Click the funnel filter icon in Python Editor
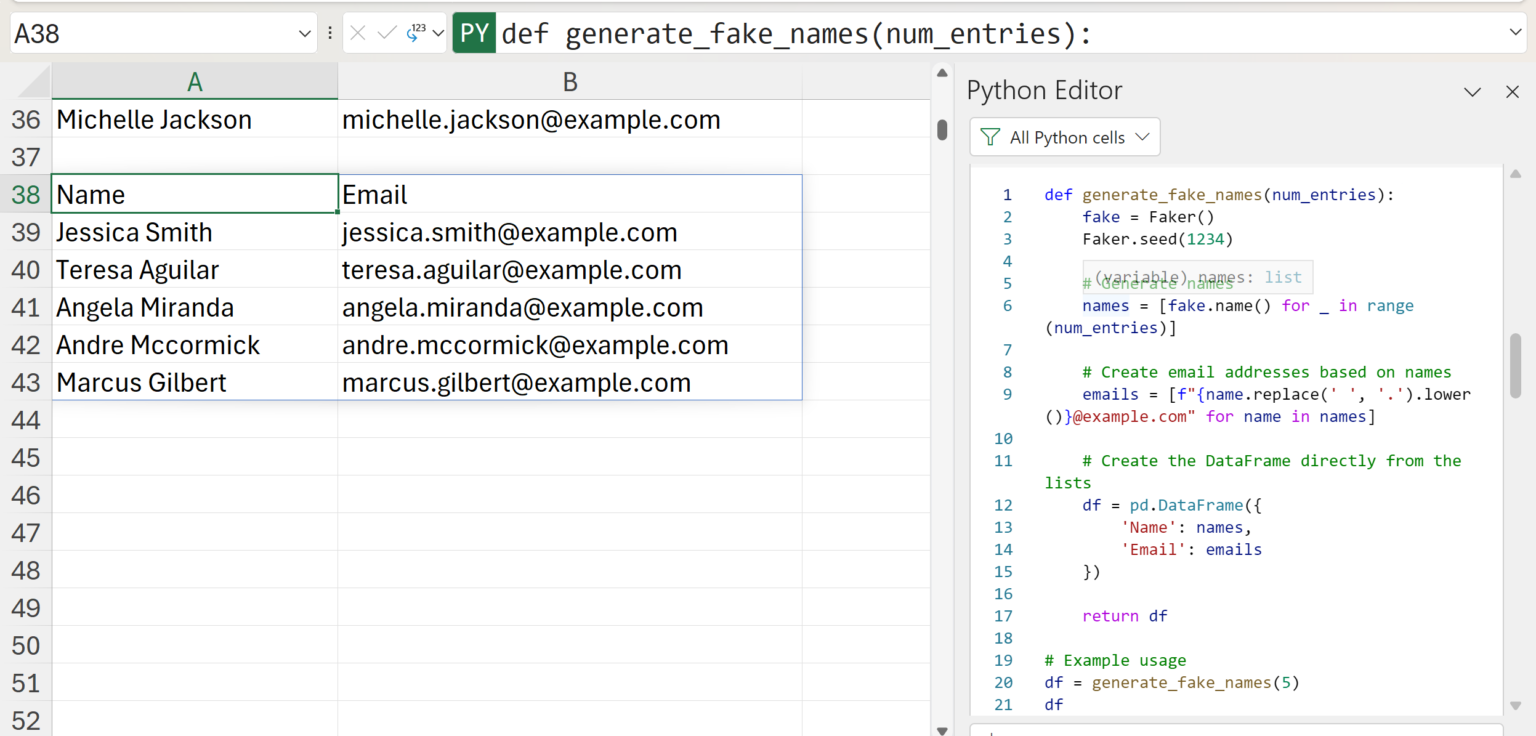Screen dimensions: 1536x736 (x=990, y=138)
